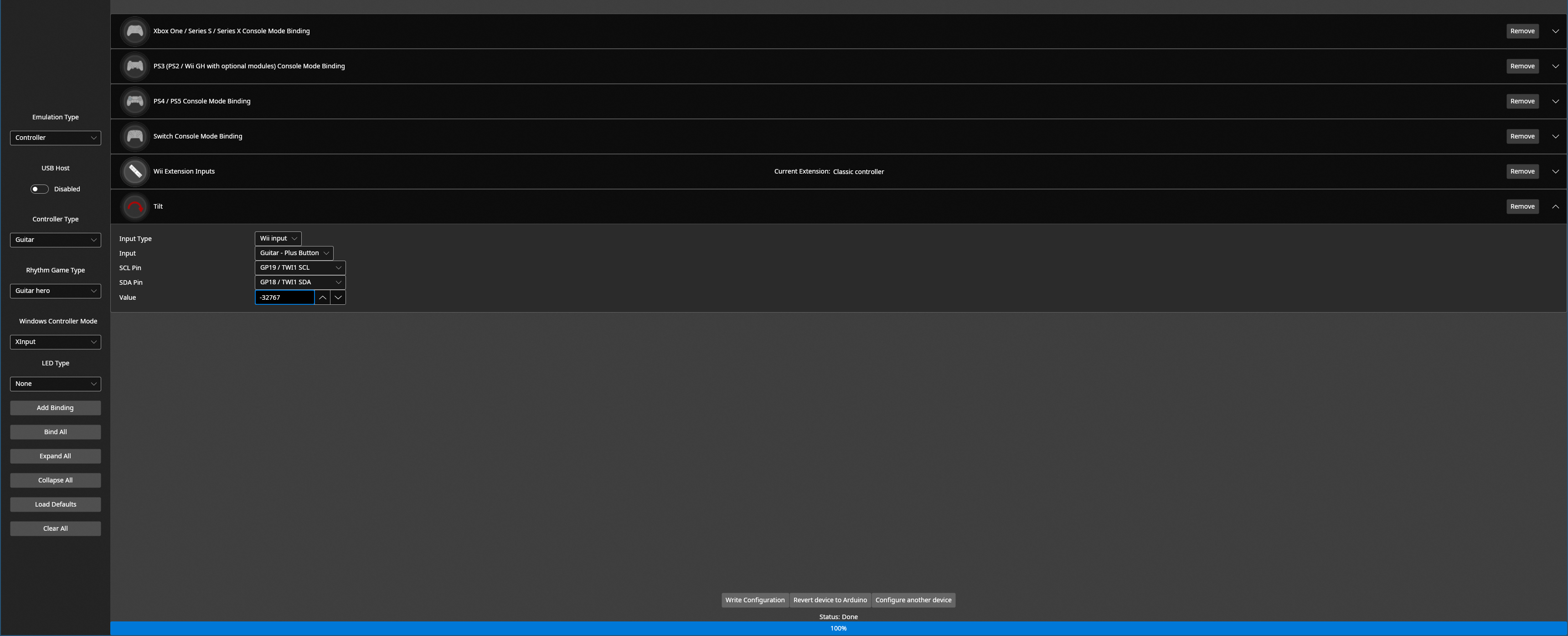
Task: Open the Input Type Wii input dropdown
Action: tap(278, 239)
